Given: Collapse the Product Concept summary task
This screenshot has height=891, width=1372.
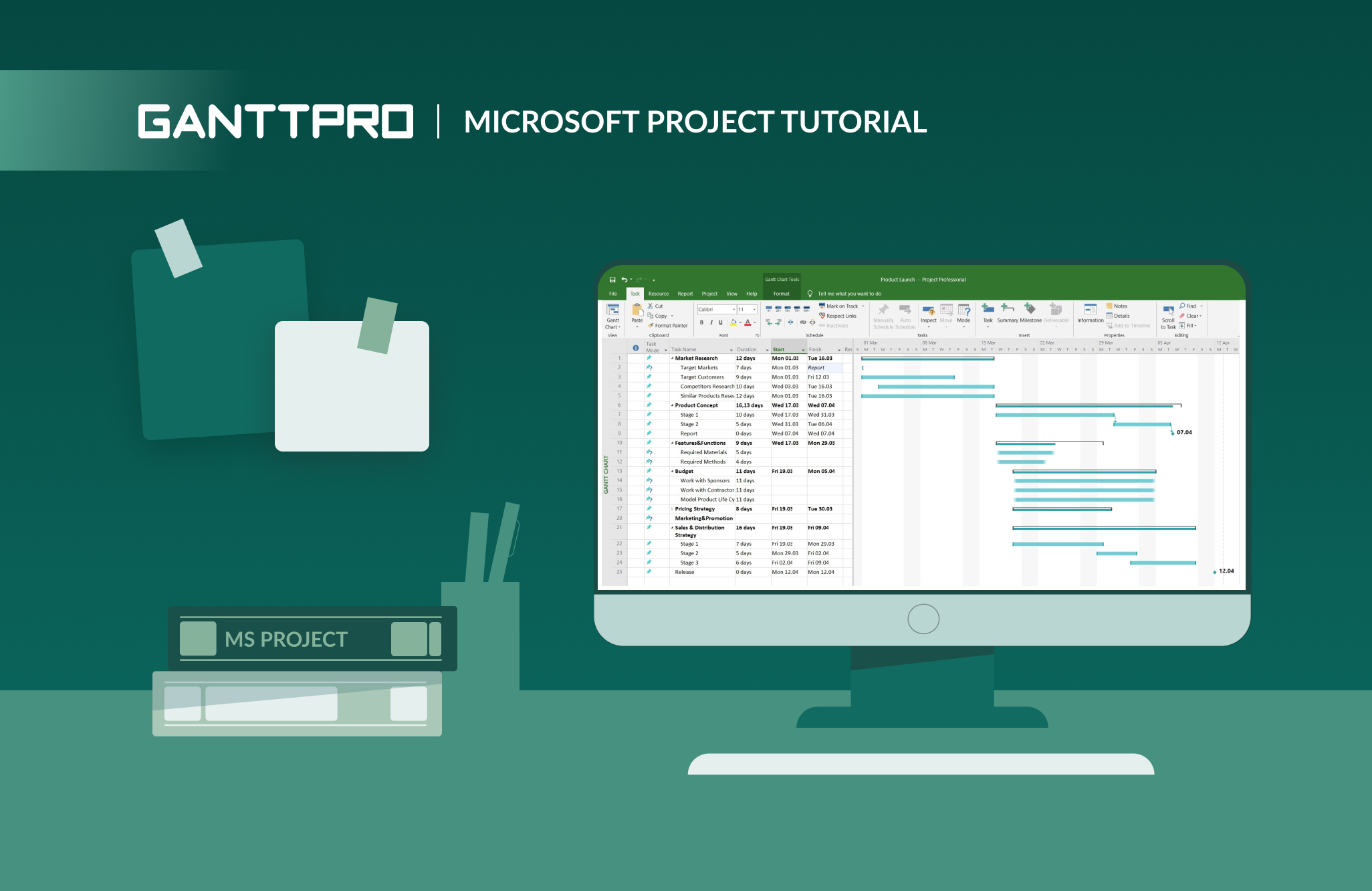Looking at the screenshot, I should (672, 405).
